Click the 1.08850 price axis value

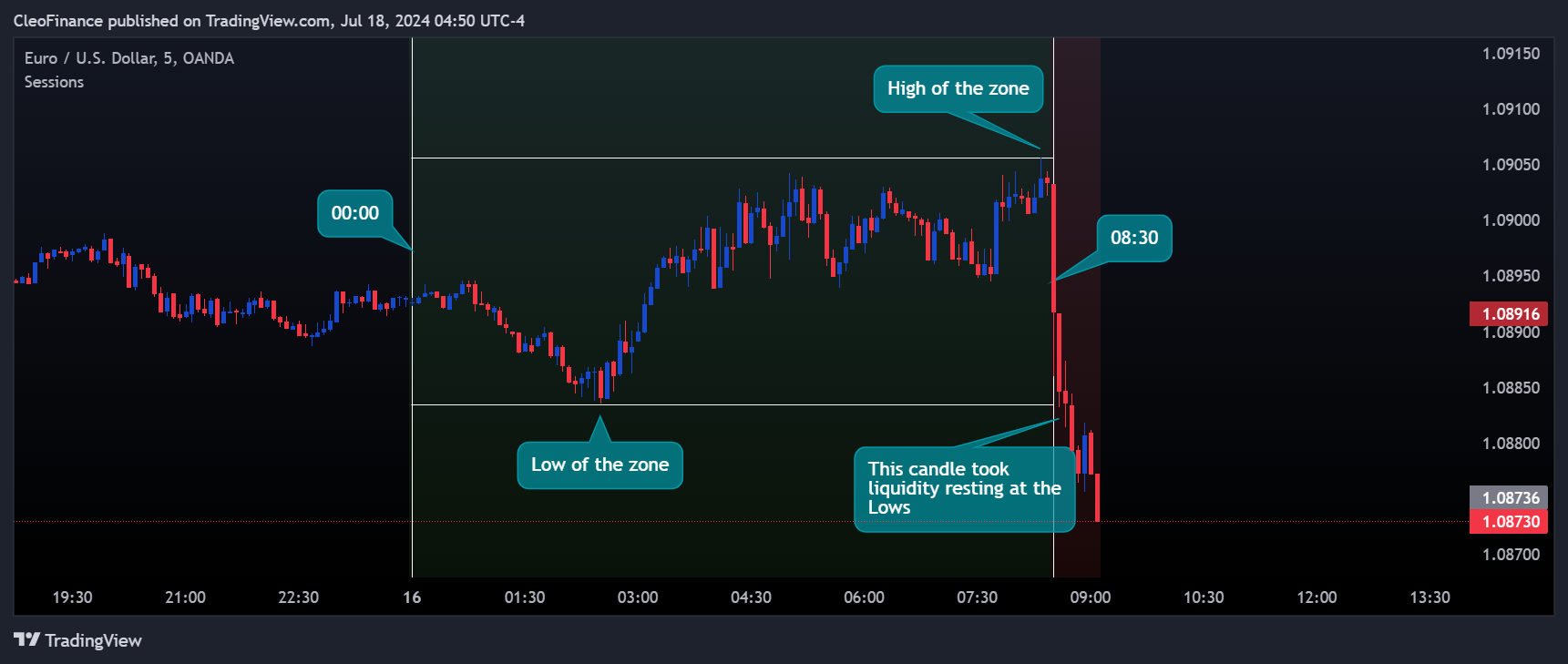click(x=1511, y=388)
